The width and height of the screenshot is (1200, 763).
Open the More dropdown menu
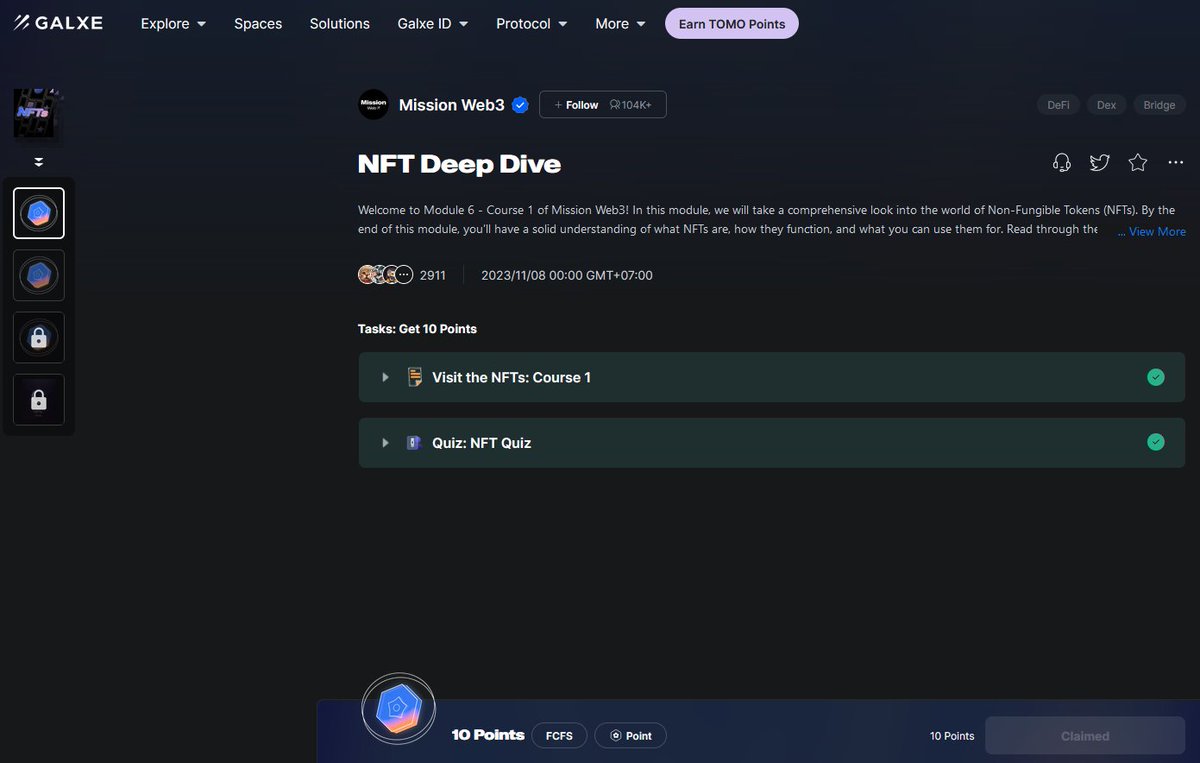click(x=620, y=23)
